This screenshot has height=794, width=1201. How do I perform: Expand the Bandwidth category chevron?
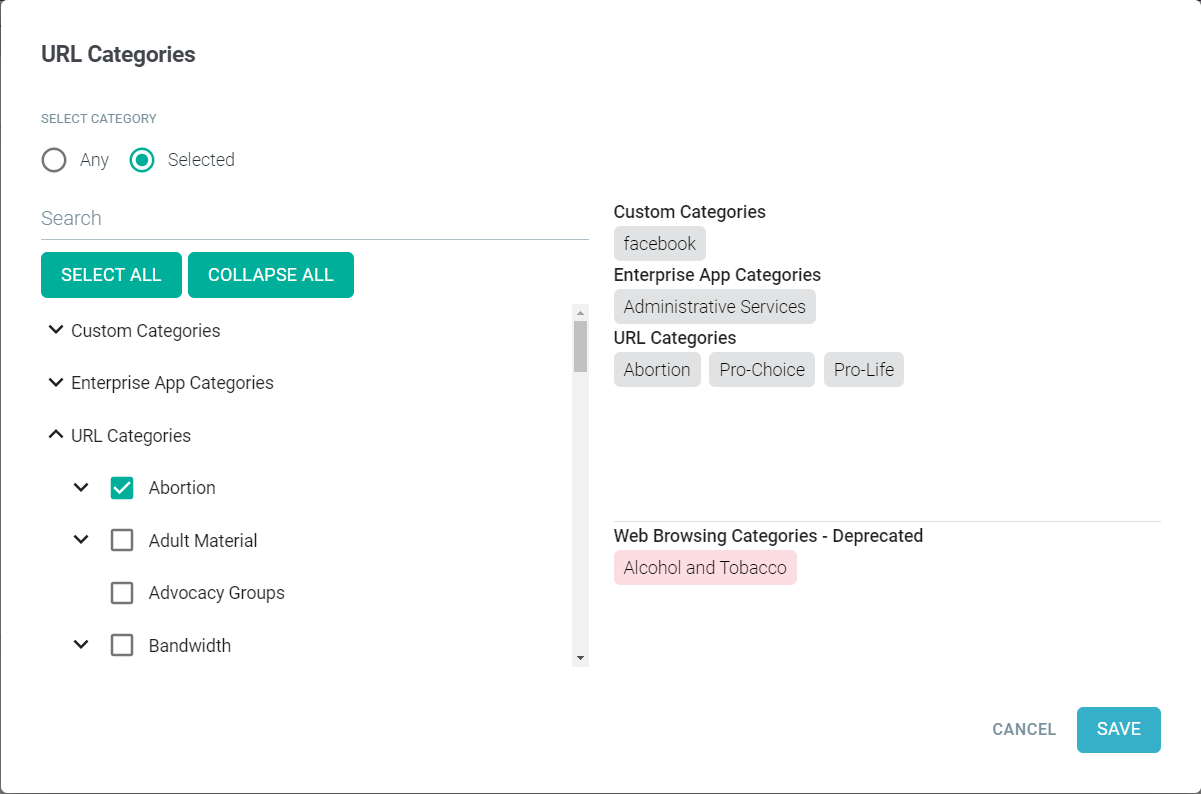coord(81,645)
